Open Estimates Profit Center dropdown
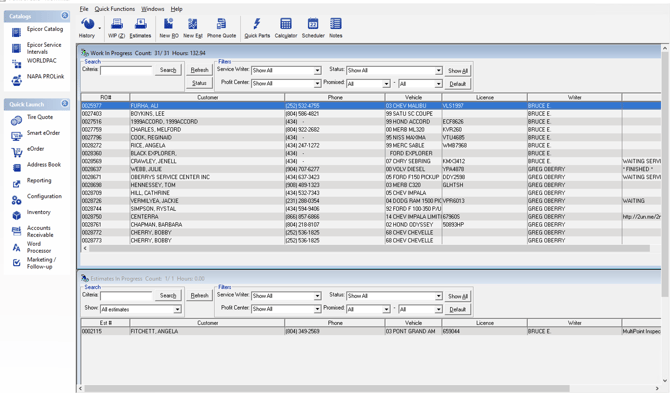Image resolution: width=670 pixels, height=393 pixels. click(x=317, y=309)
